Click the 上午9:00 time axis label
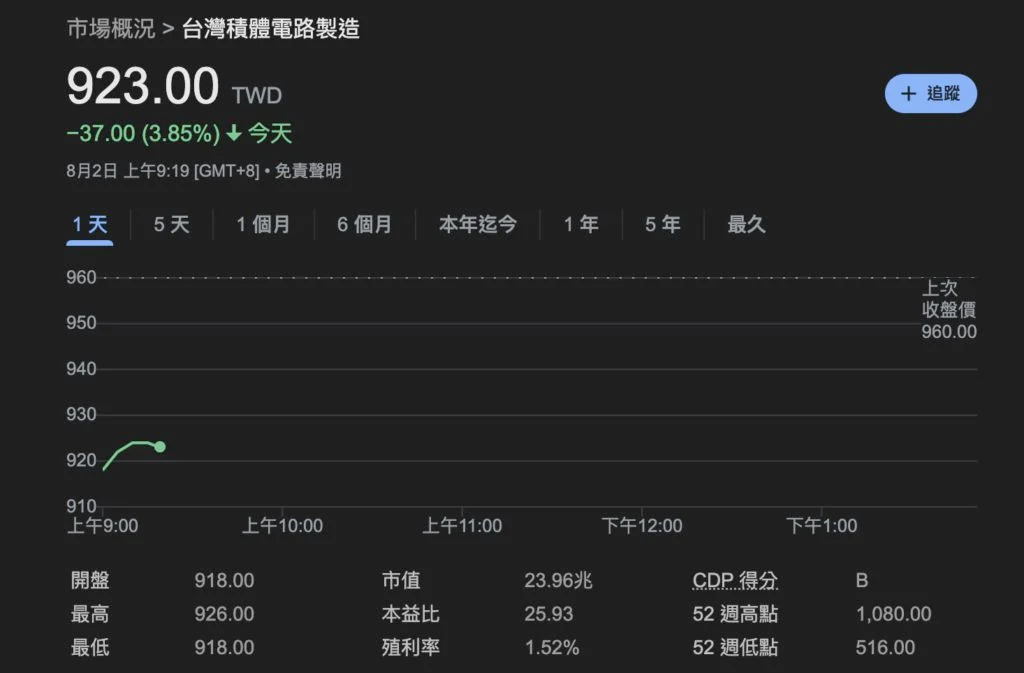Screen dimensions: 1024x673 pyautogui.click(x=103, y=525)
